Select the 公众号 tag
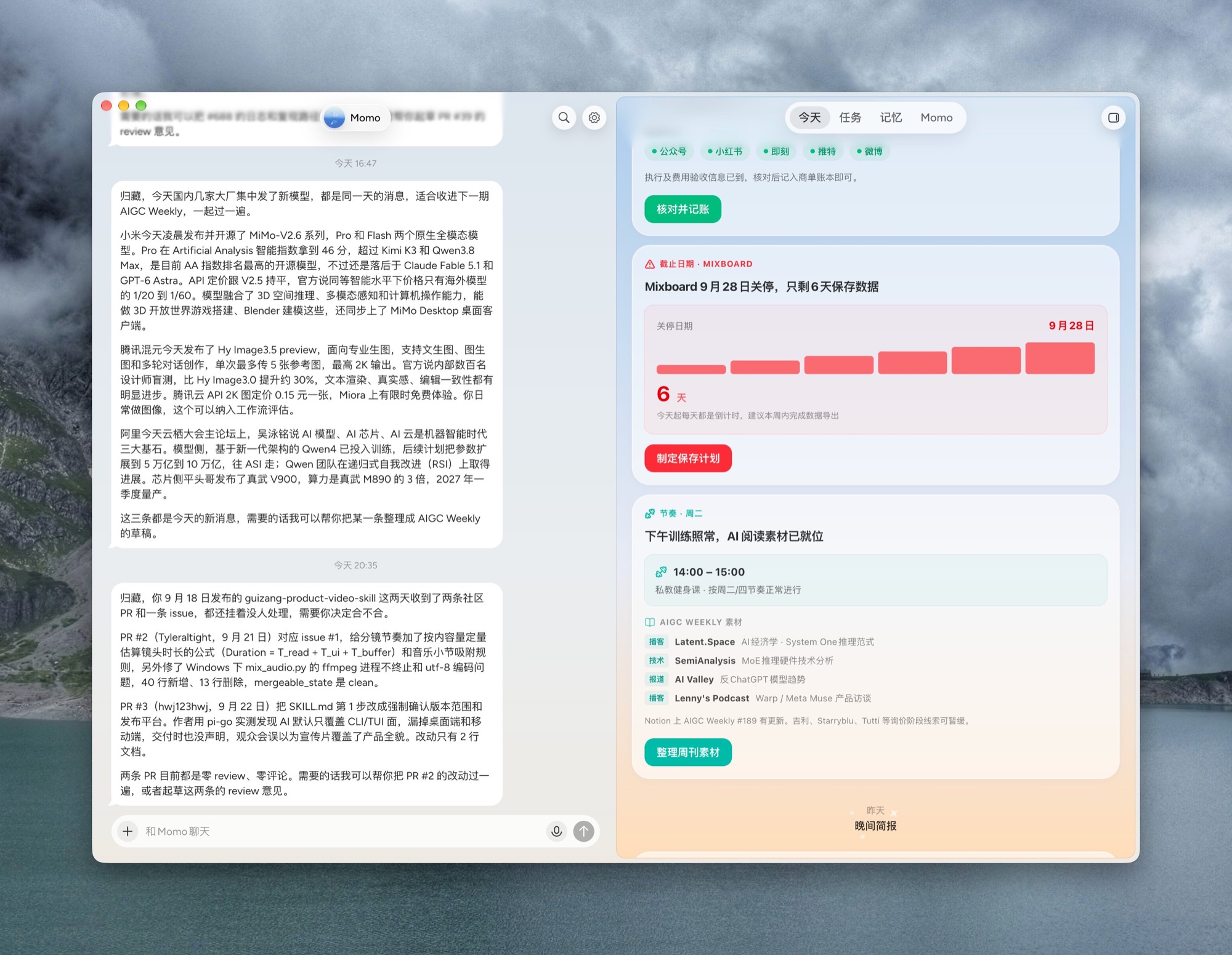Image resolution: width=1232 pixels, height=955 pixels. point(669,151)
